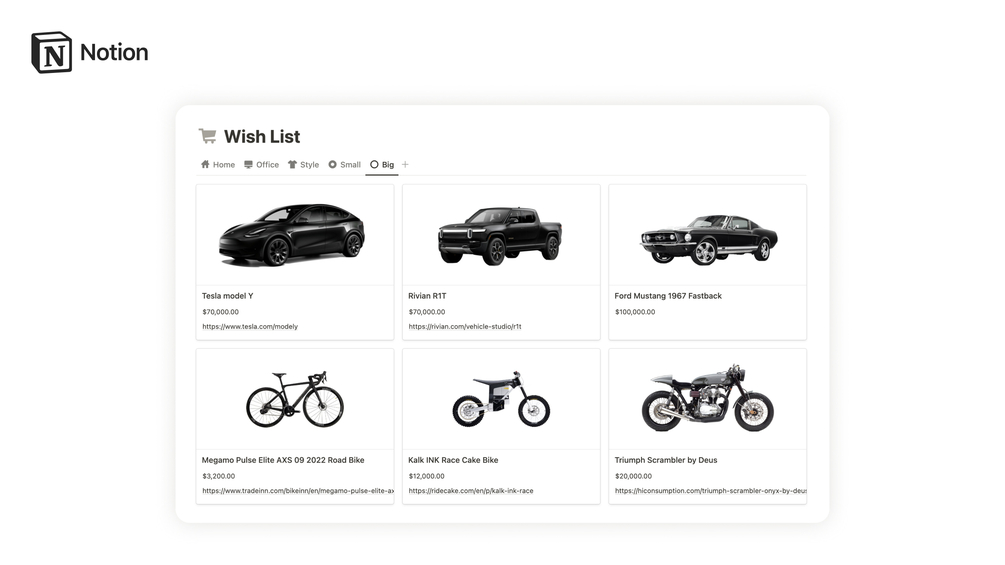Open the hiconsumption.com Triumph Scrambler link

coord(710,491)
